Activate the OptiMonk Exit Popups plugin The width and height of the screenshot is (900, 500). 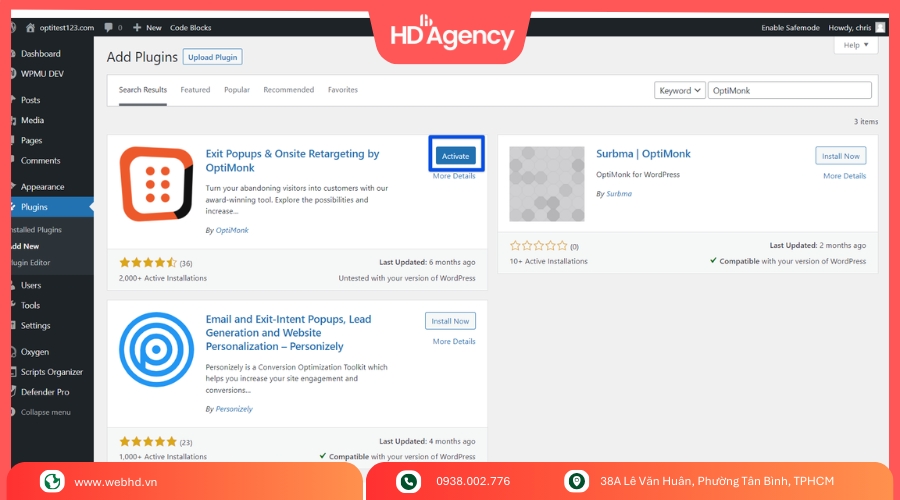click(455, 156)
